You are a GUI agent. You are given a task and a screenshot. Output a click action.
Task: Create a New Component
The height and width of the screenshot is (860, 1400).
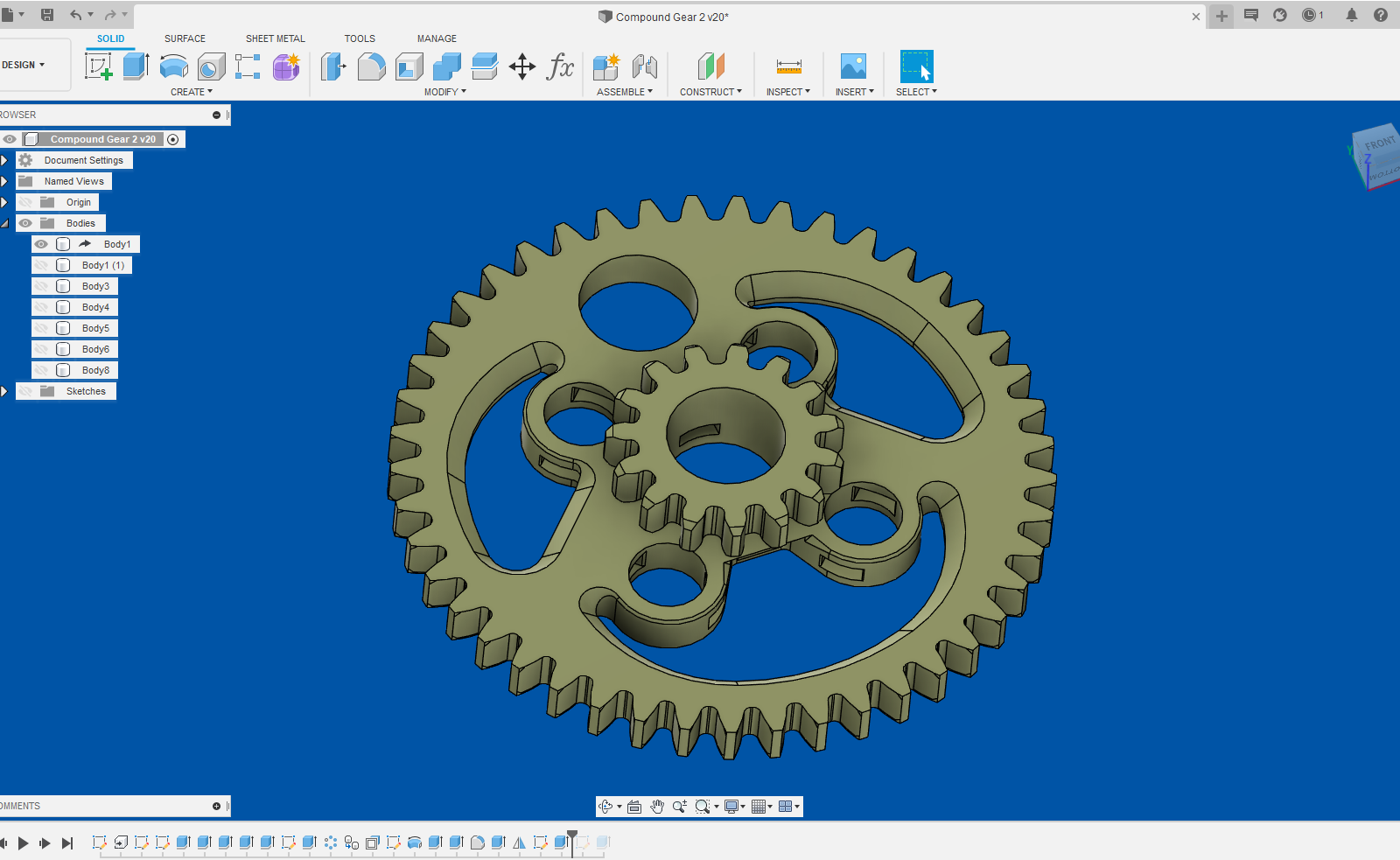tap(606, 66)
